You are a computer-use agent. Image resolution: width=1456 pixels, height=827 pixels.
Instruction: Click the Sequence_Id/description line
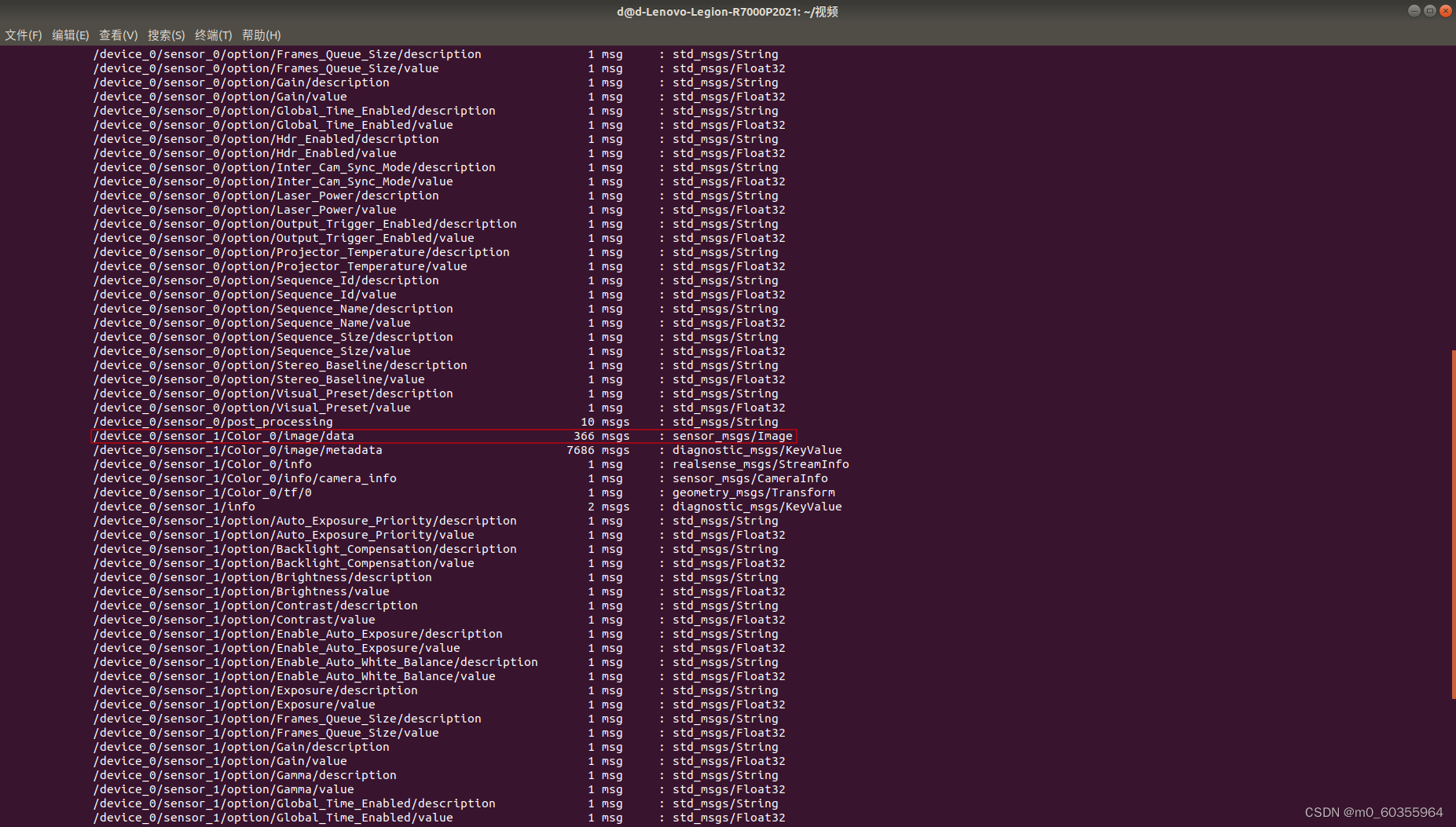pyautogui.click(x=436, y=280)
